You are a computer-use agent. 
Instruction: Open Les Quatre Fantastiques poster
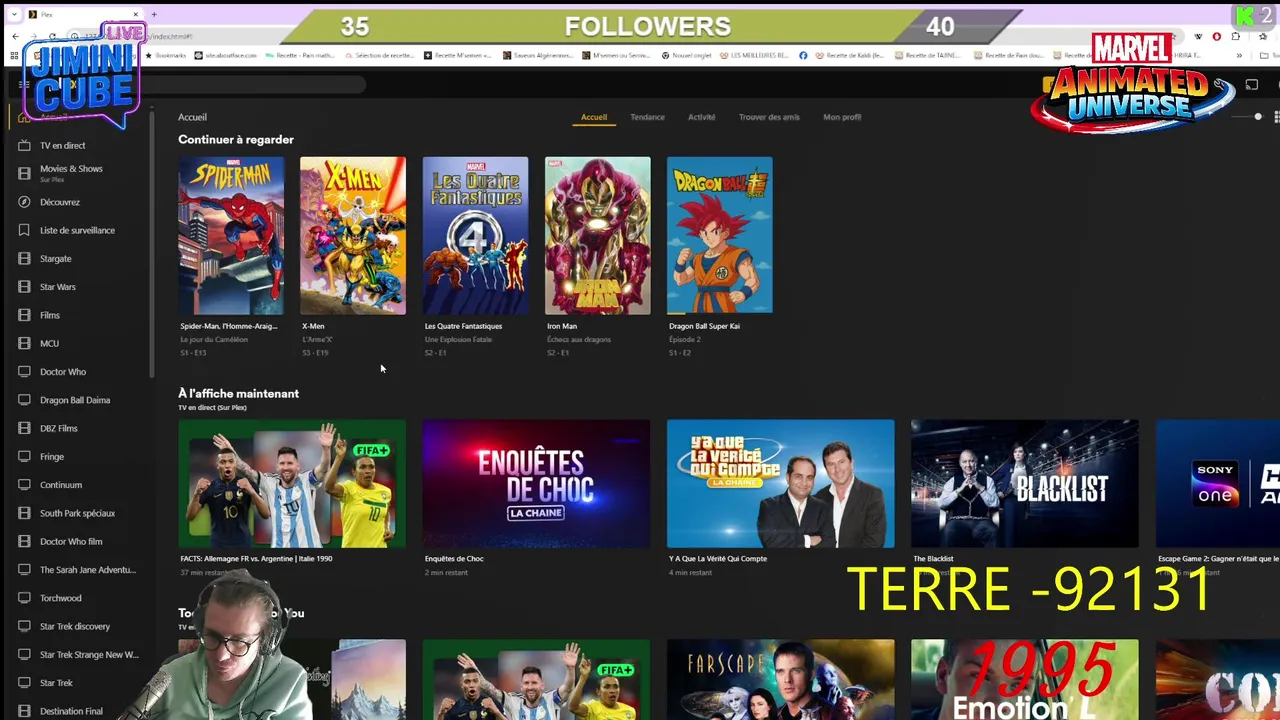coord(475,235)
